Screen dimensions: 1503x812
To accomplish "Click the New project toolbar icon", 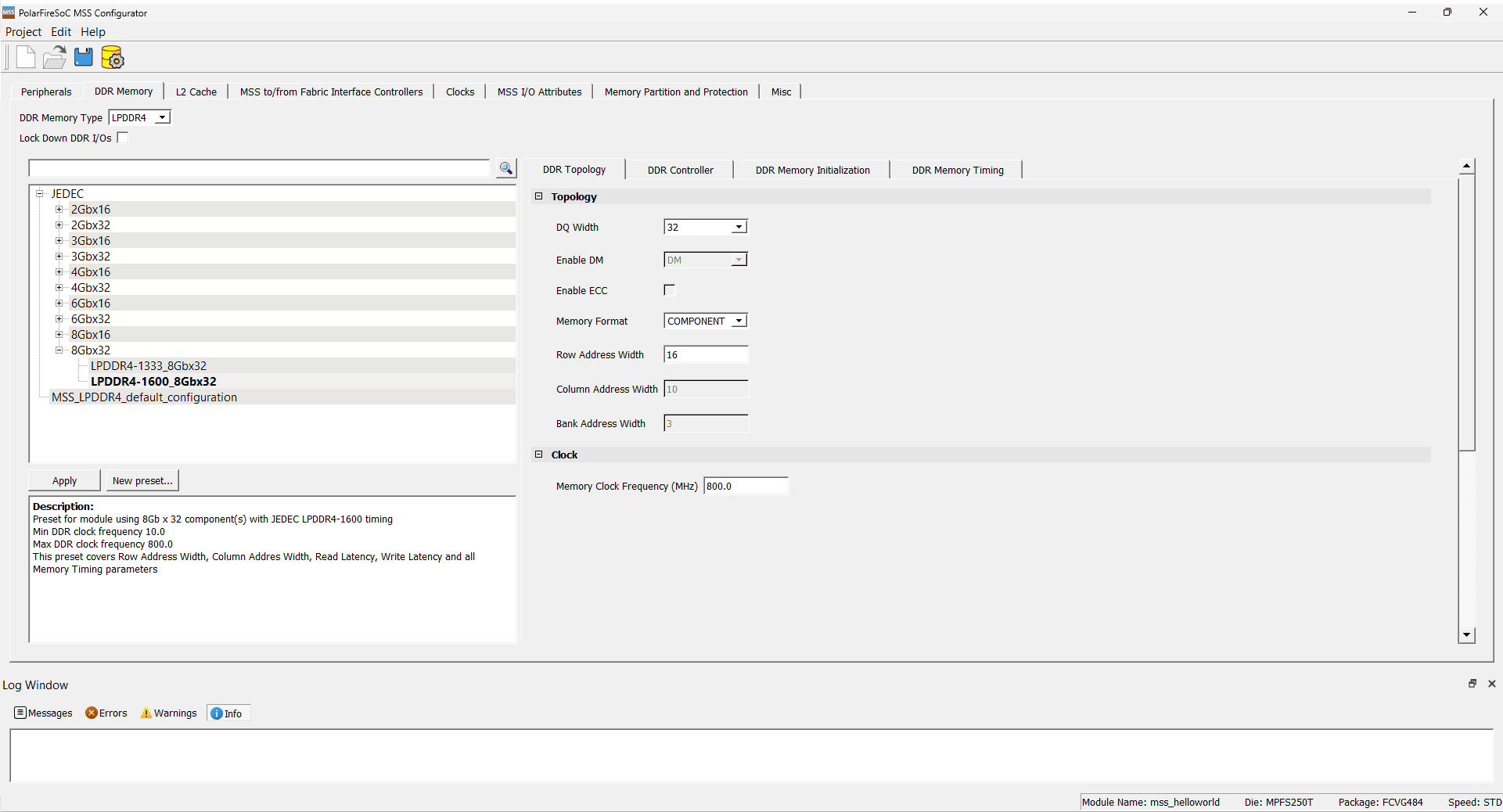I will click(x=26, y=57).
